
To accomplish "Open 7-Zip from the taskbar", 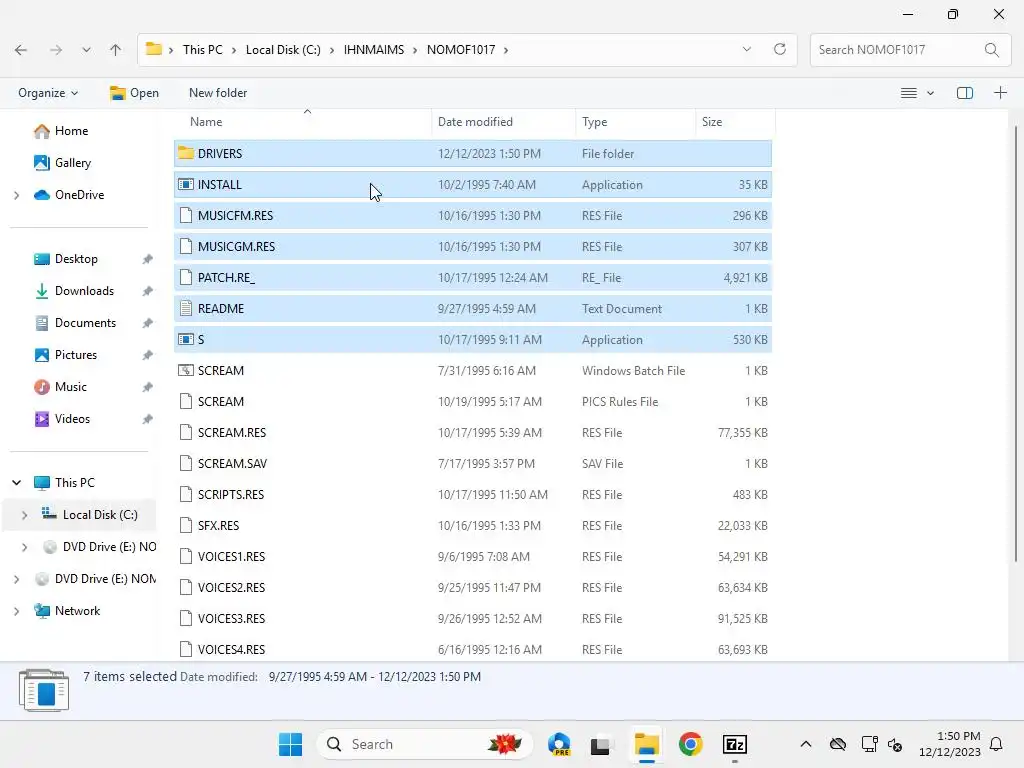I will [x=735, y=744].
